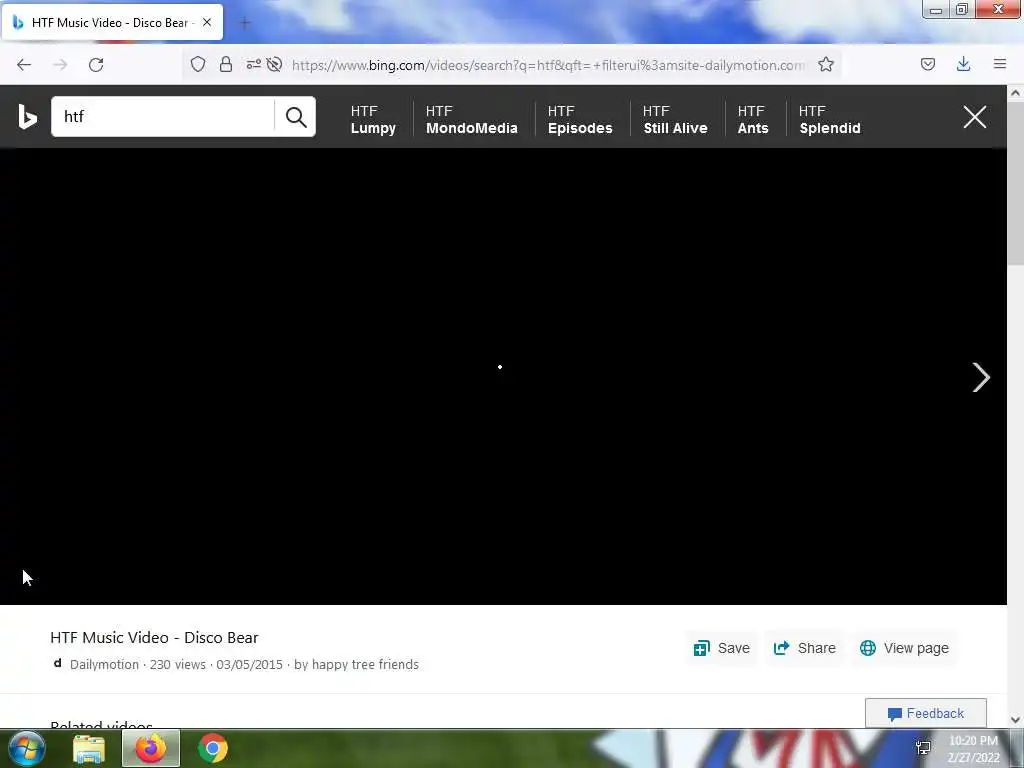Click the Dailymotion source text
The height and width of the screenshot is (768, 1024).
(x=104, y=664)
